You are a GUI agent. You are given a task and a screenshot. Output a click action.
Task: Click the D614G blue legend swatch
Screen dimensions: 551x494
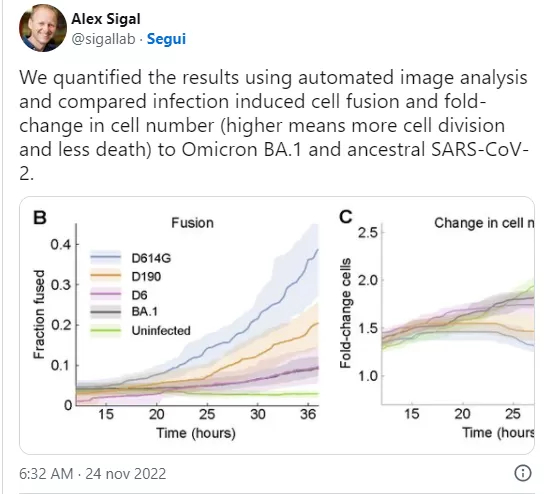click(x=105, y=258)
